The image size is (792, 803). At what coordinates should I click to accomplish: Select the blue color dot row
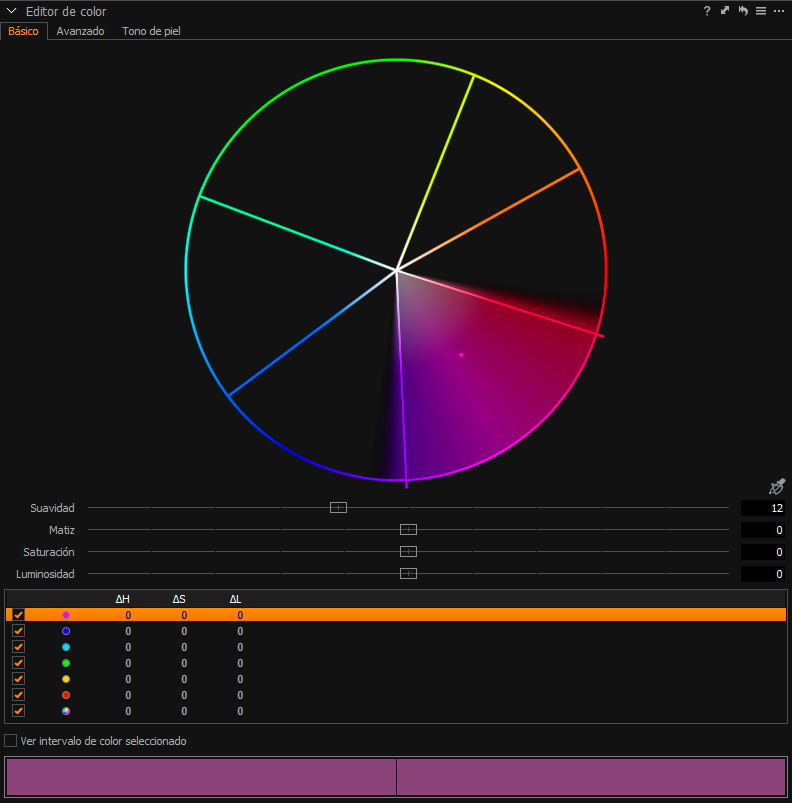pos(66,631)
